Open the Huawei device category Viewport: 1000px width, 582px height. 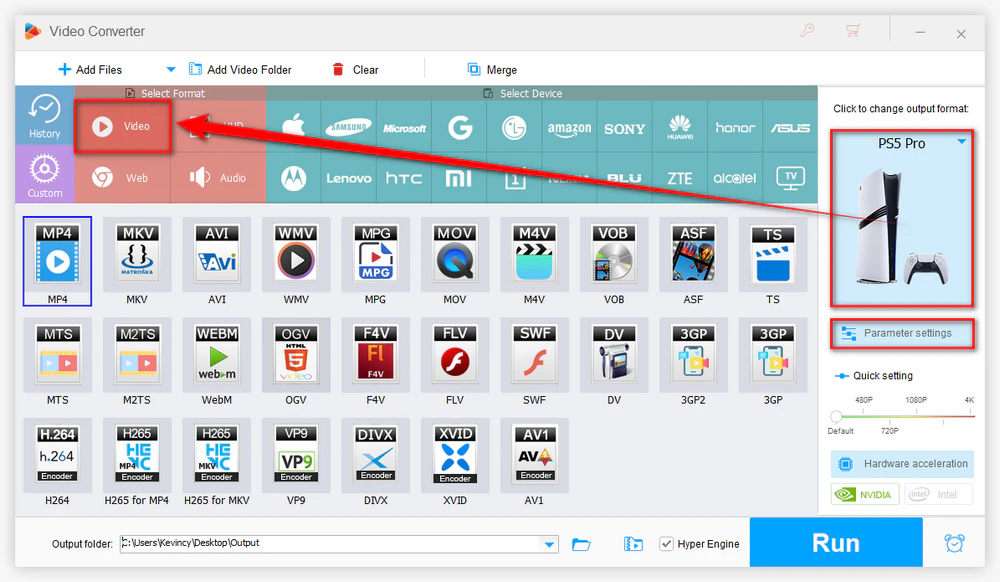pos(680,126)
